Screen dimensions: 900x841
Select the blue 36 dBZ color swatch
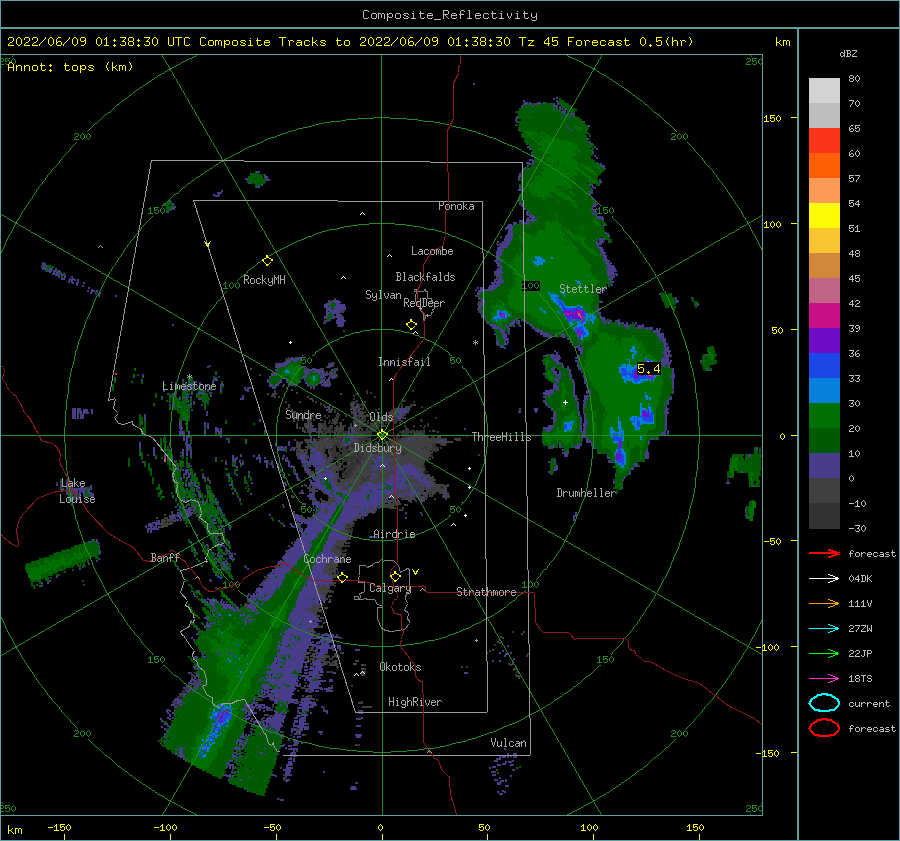[824, 365]
